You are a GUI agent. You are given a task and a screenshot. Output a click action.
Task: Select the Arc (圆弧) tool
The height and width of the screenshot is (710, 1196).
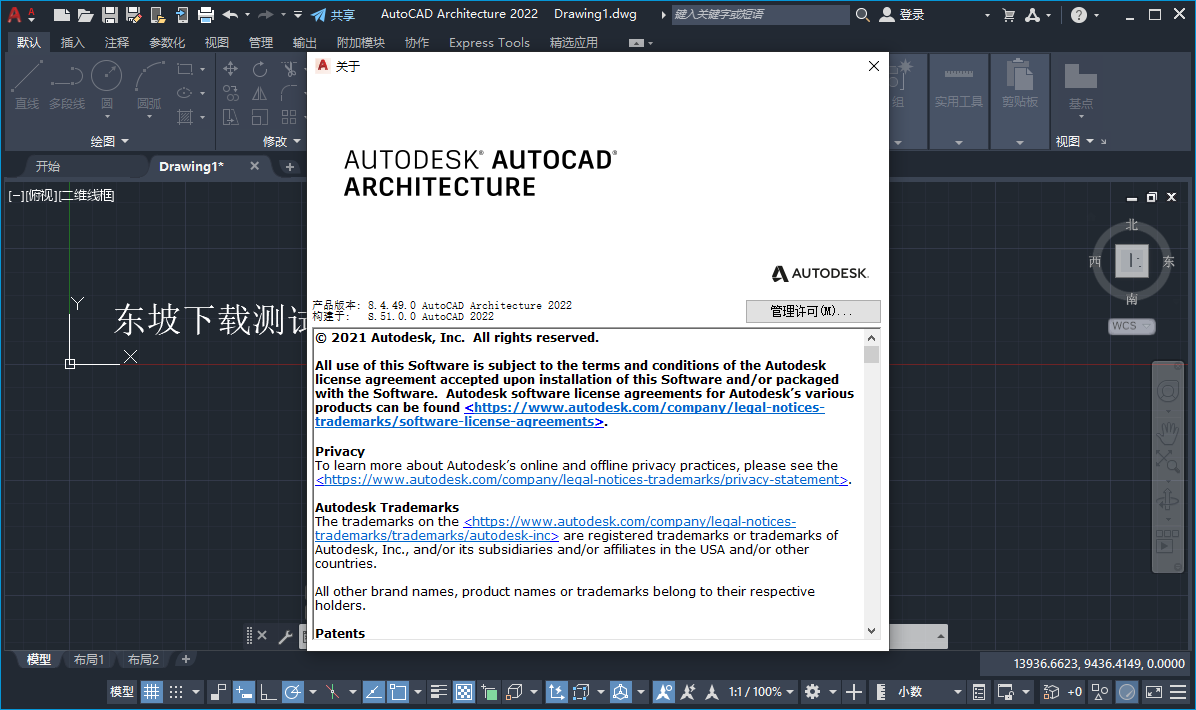(148, 75)
